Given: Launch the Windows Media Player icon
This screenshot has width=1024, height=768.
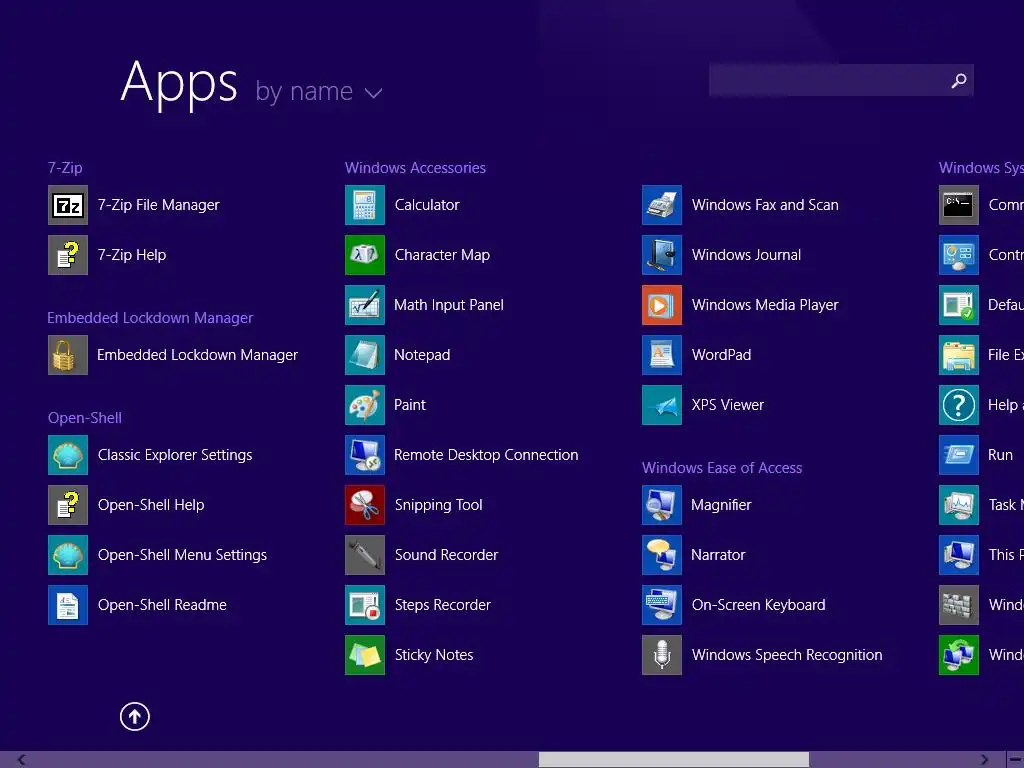Looking at the screenshot, I should point(662,305).
